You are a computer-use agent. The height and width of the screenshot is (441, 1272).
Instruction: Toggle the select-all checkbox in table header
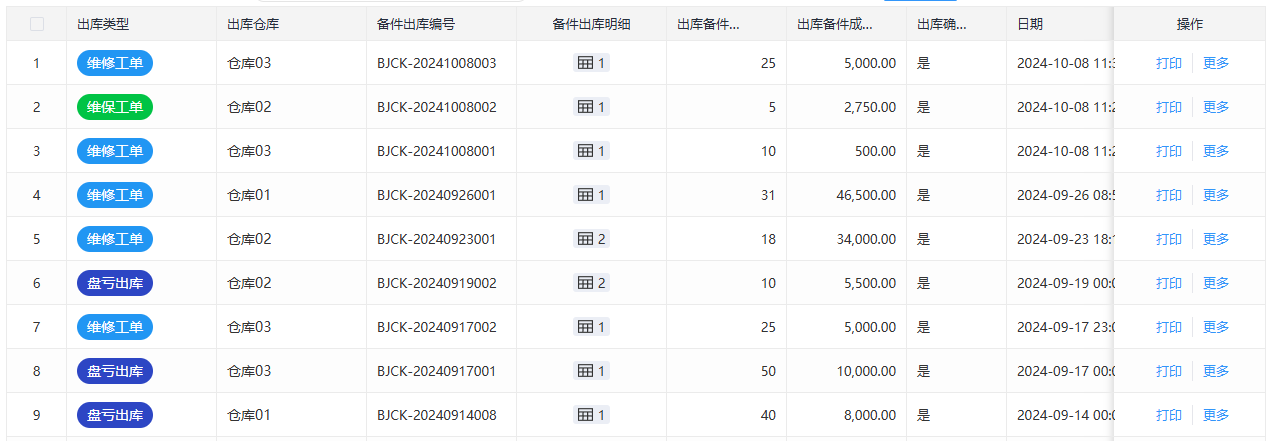coord(37,24)
